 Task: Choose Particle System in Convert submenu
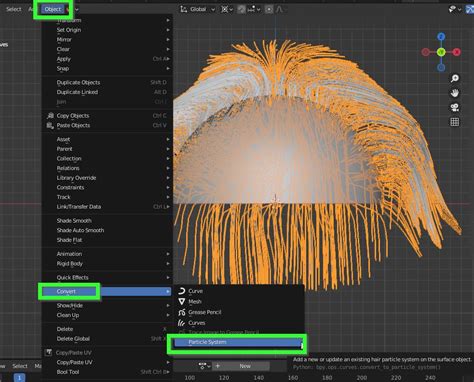[x=238, y=342]
